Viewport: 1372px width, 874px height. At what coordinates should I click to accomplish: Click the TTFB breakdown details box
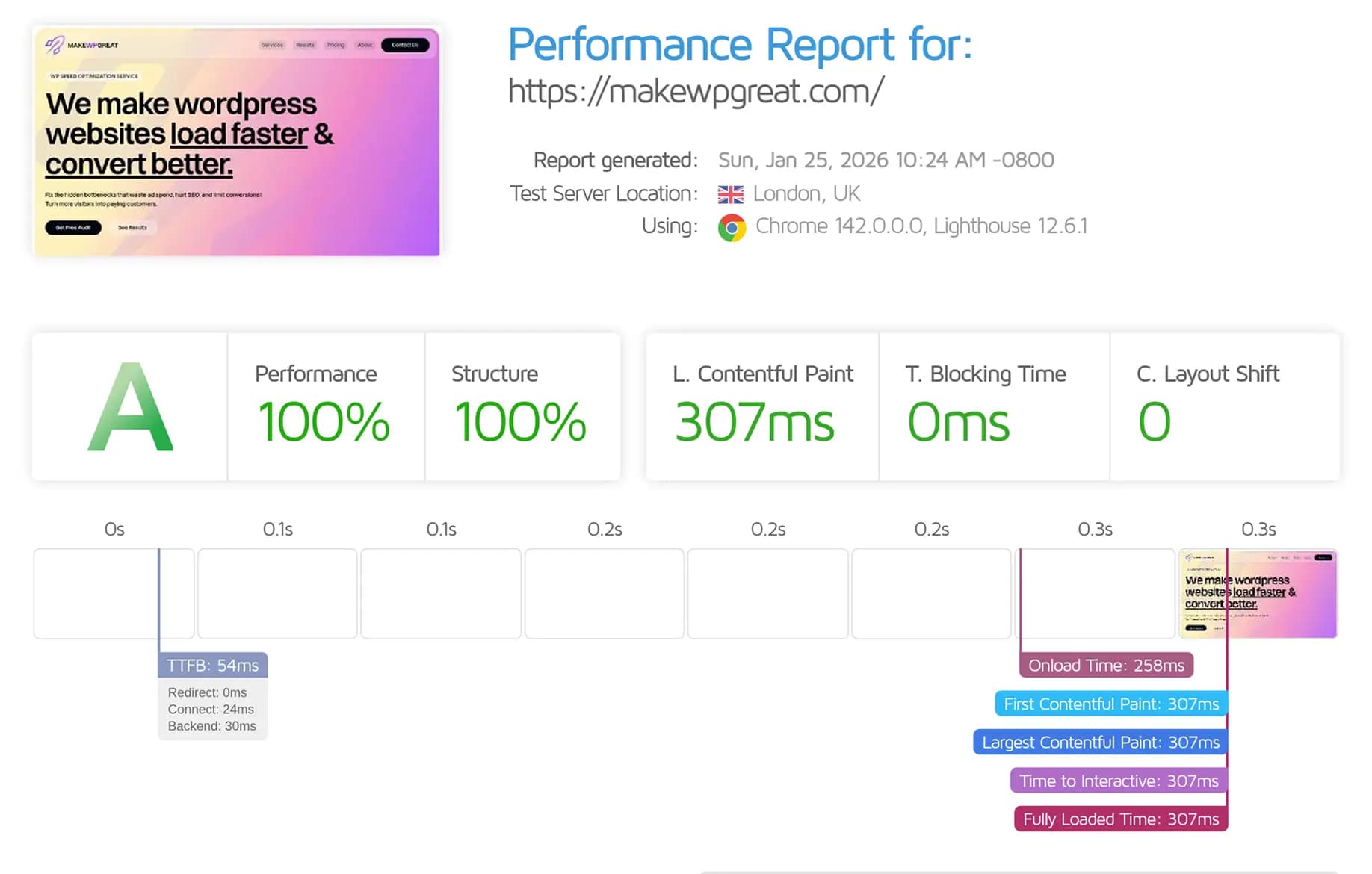[x=212, y=710]
